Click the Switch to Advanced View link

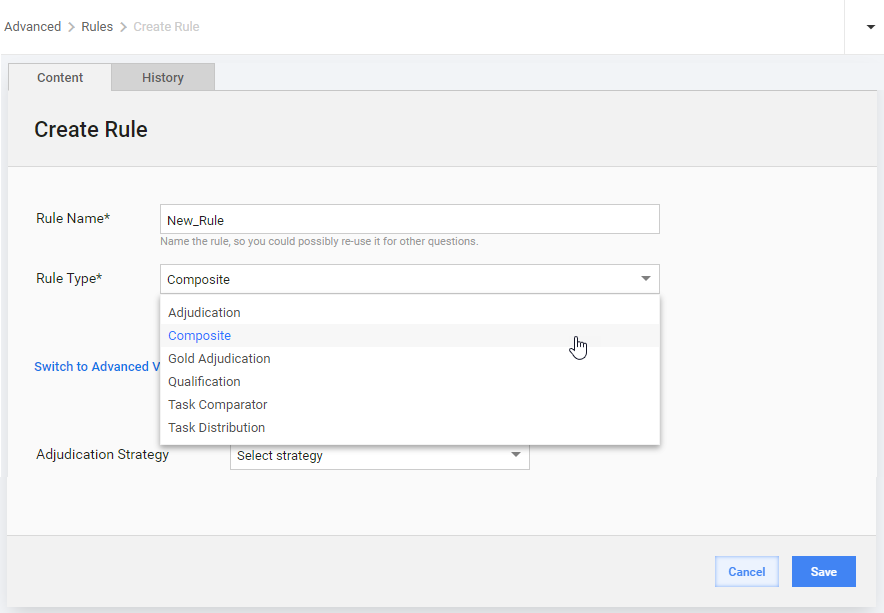pyautogui.click(x=97, y=367)
